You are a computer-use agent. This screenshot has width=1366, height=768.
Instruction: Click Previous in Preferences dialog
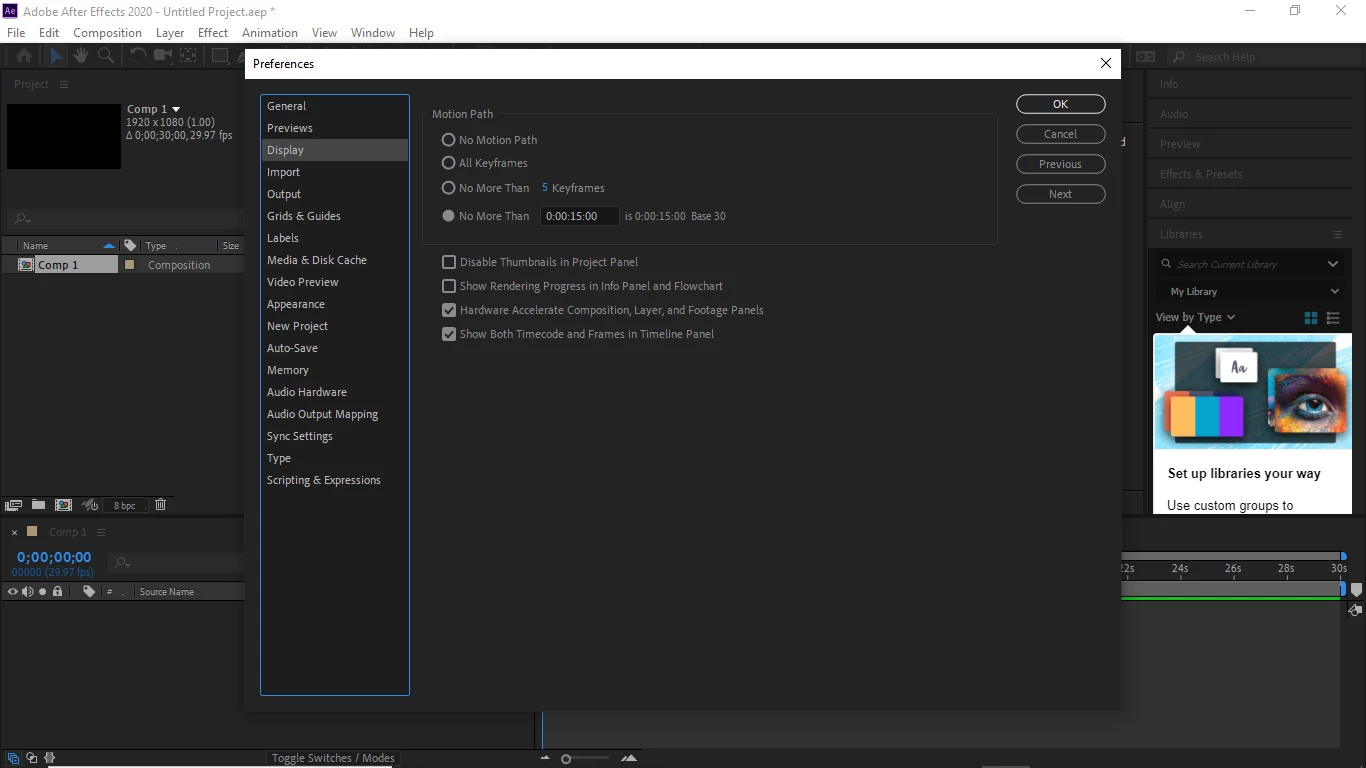[1061, 164]
